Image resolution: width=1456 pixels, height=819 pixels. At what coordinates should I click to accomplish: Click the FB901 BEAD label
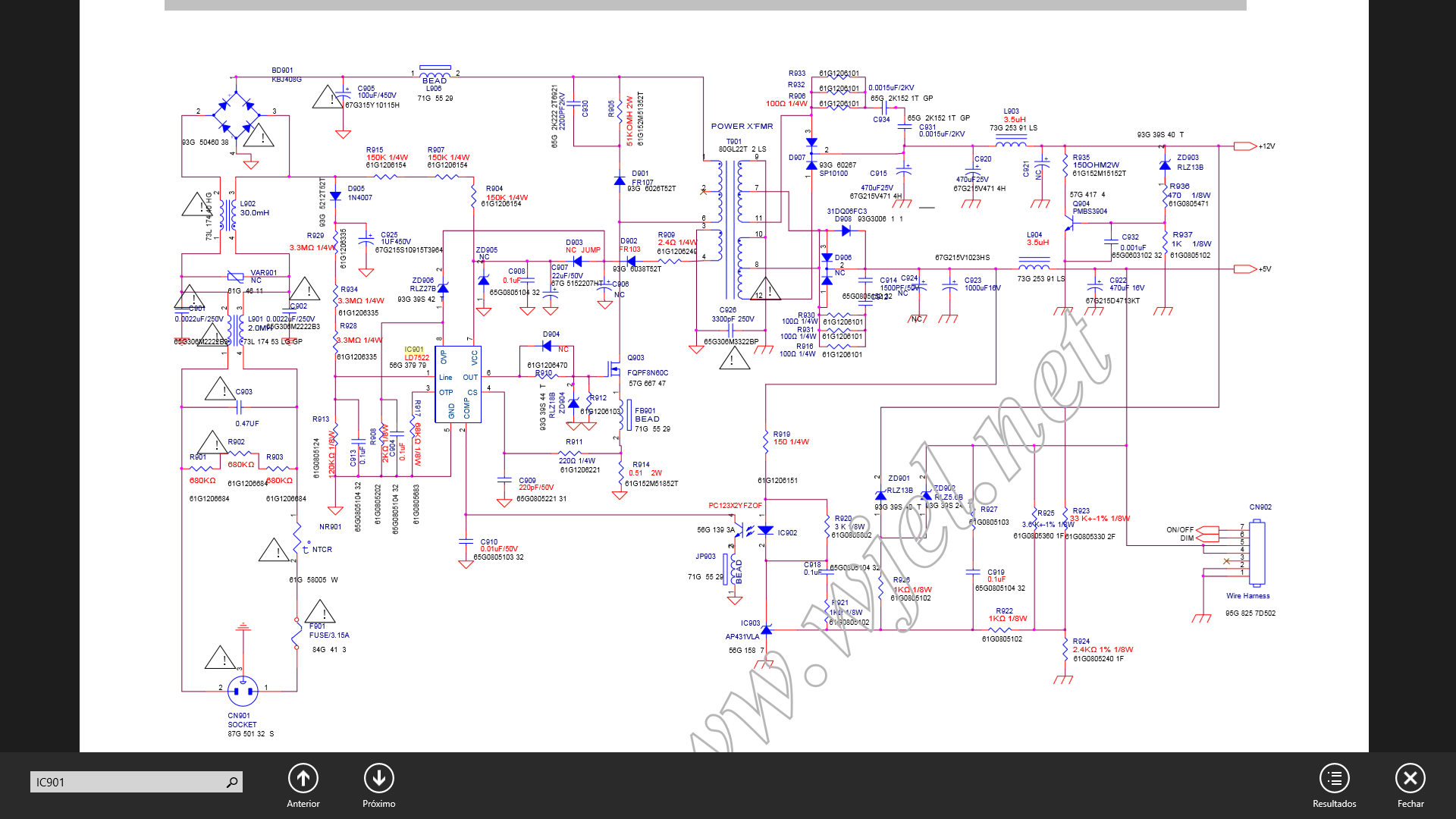coord(647,415)
